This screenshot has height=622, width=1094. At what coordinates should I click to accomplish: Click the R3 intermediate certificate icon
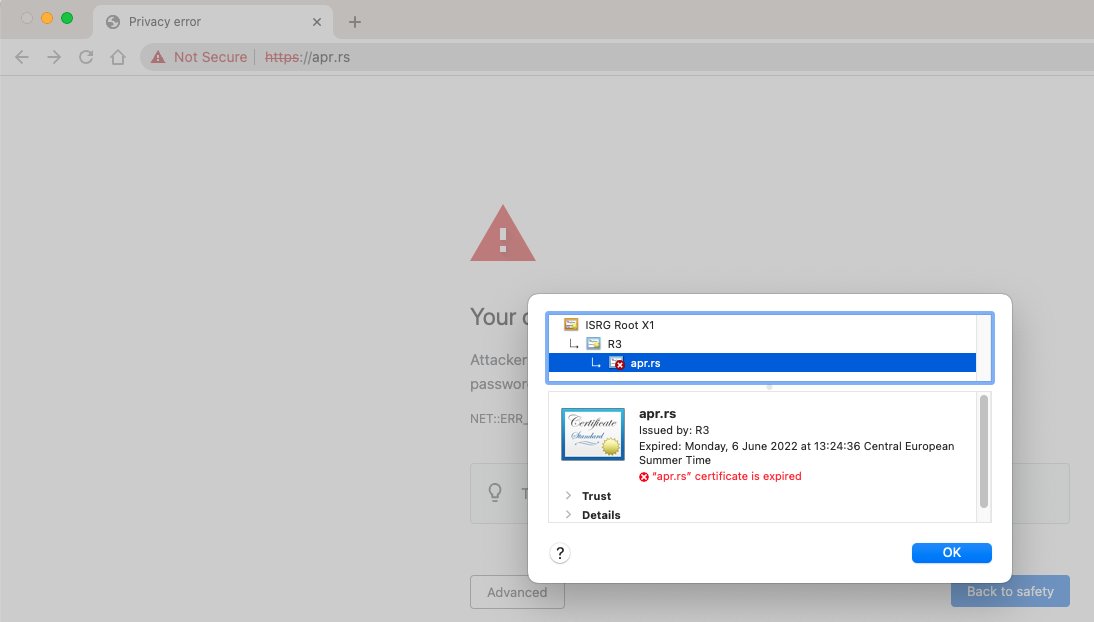tap(593, 343)
